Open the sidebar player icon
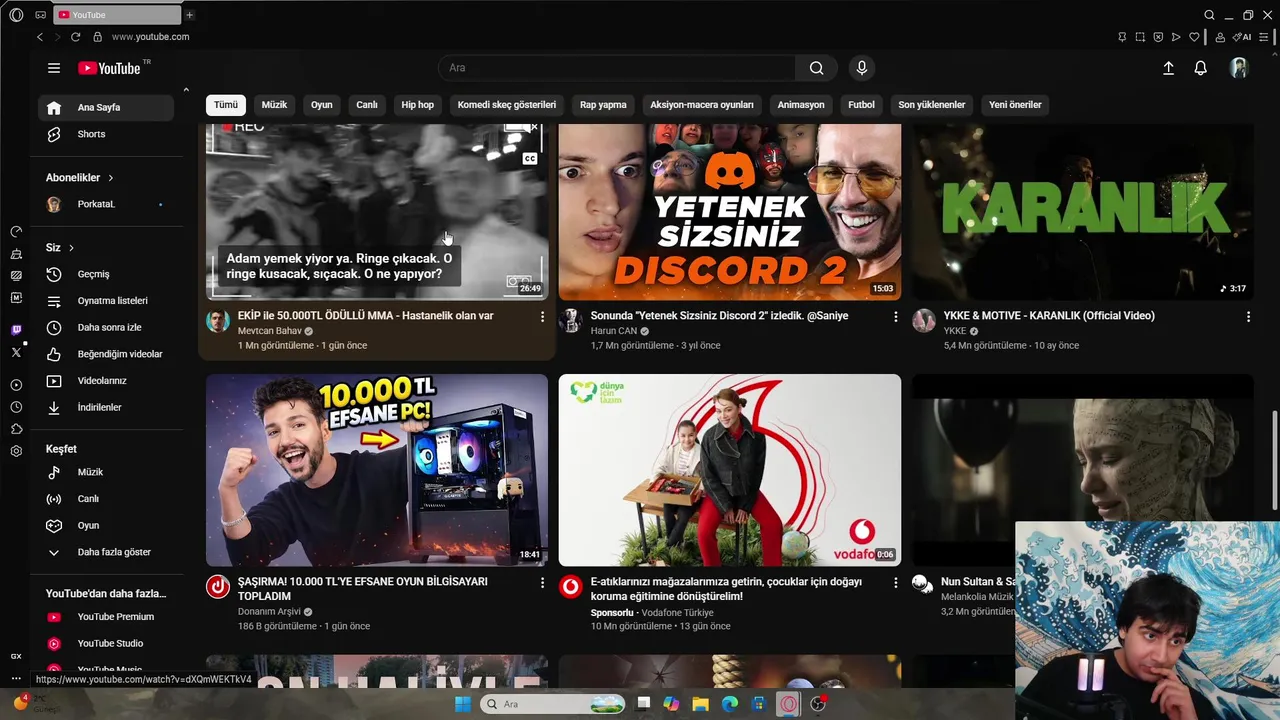 [16, 385]
